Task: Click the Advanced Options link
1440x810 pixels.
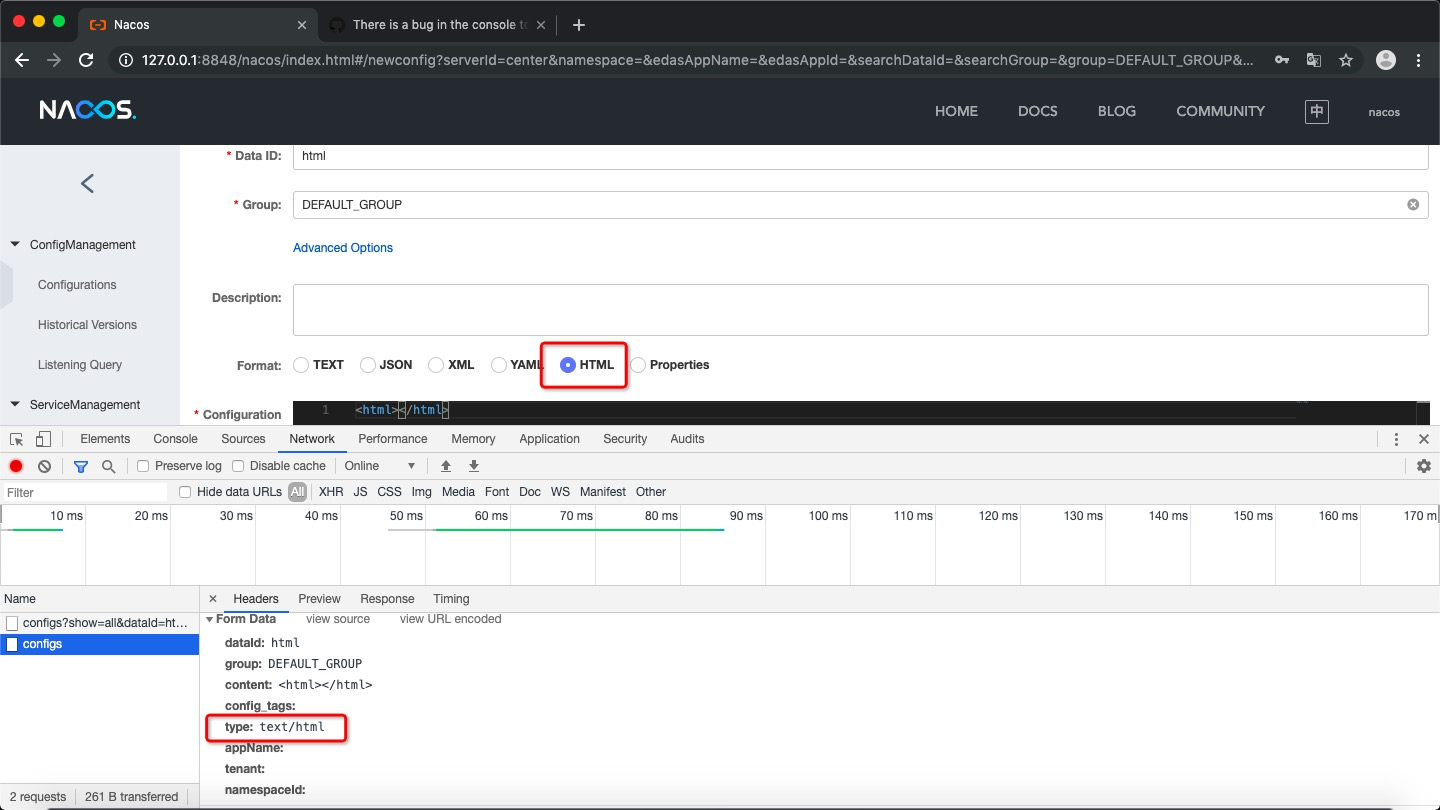Action: [x=343, y=248]
